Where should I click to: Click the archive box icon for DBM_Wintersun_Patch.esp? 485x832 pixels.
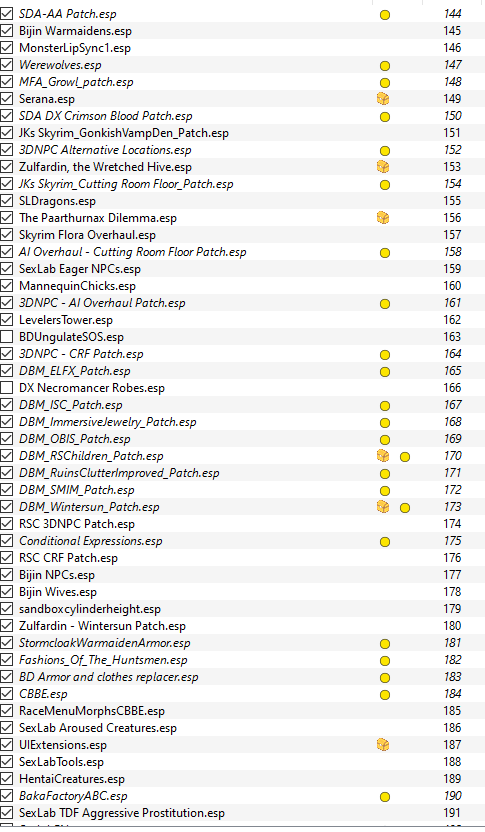coord(383,506)
